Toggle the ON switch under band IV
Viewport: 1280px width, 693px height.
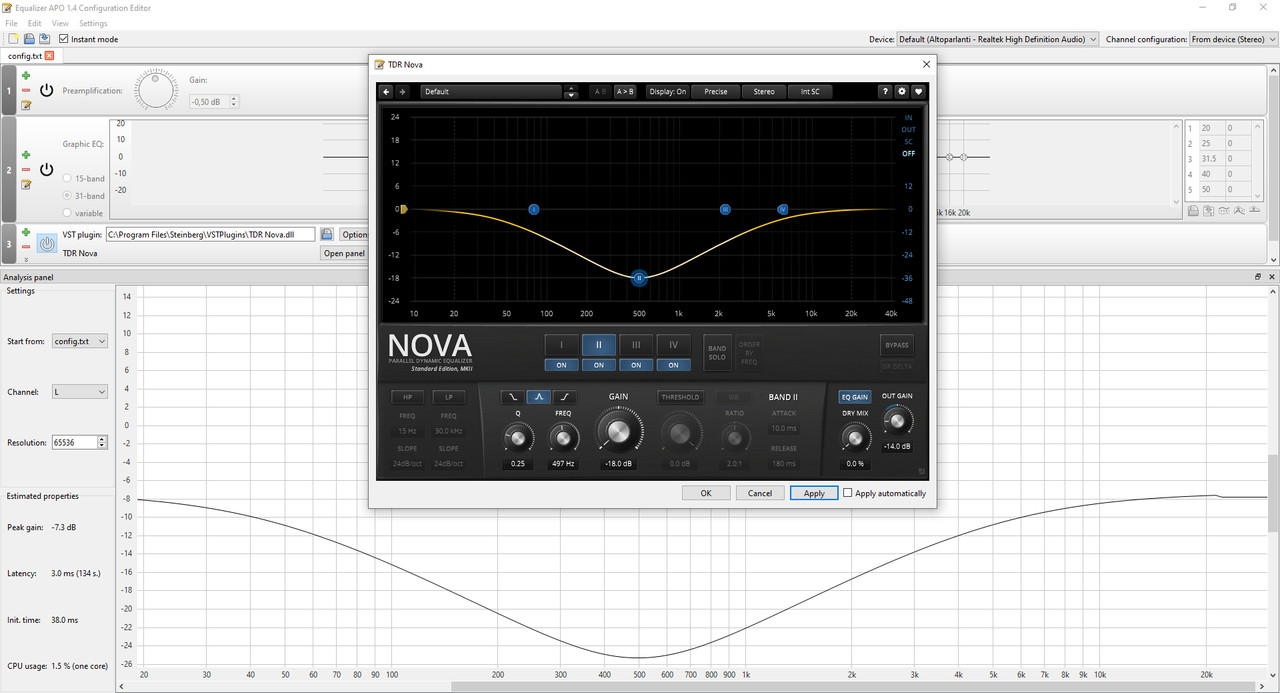673,365
